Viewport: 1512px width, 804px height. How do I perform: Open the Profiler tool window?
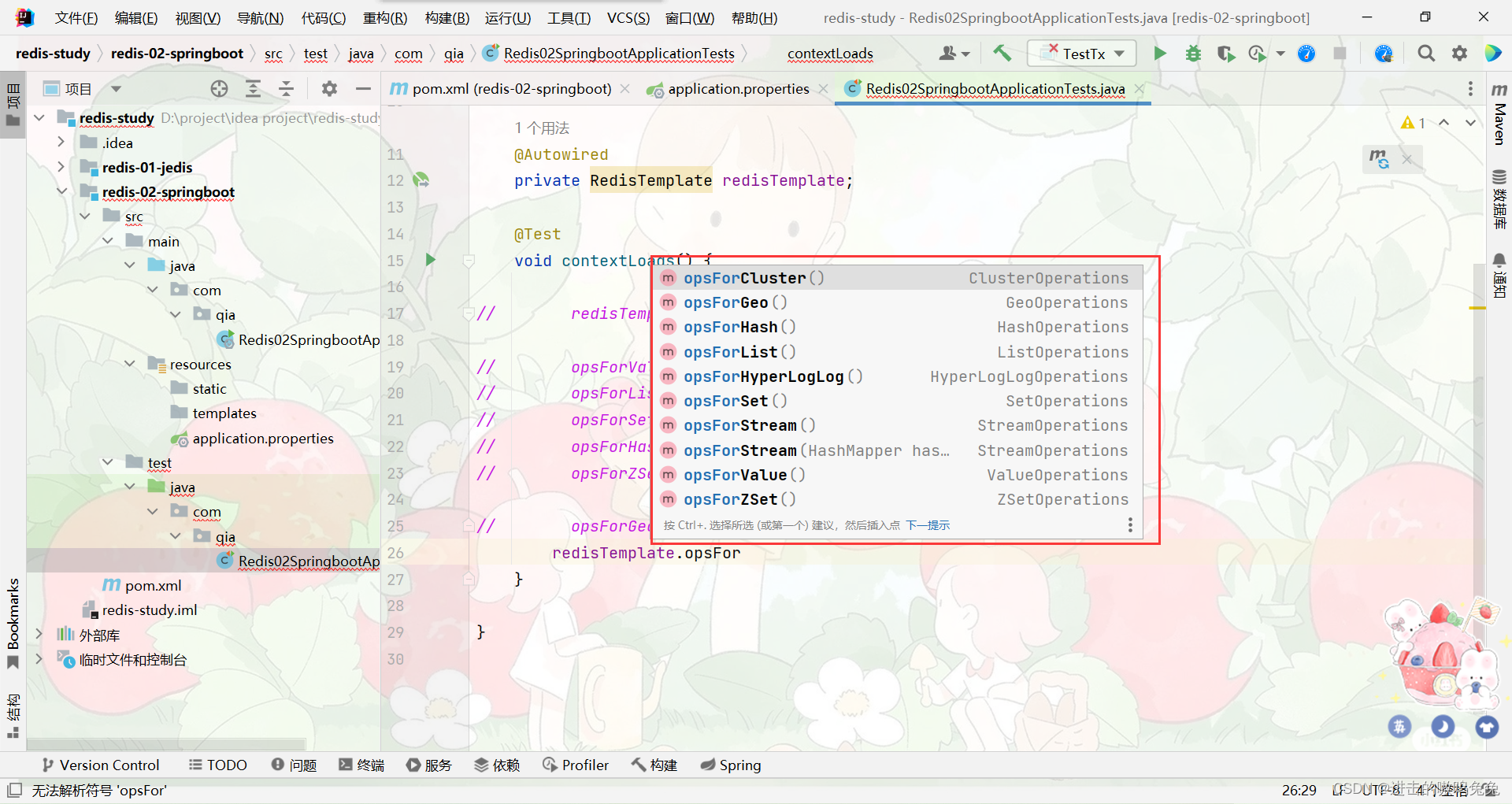tap(576, 765)
